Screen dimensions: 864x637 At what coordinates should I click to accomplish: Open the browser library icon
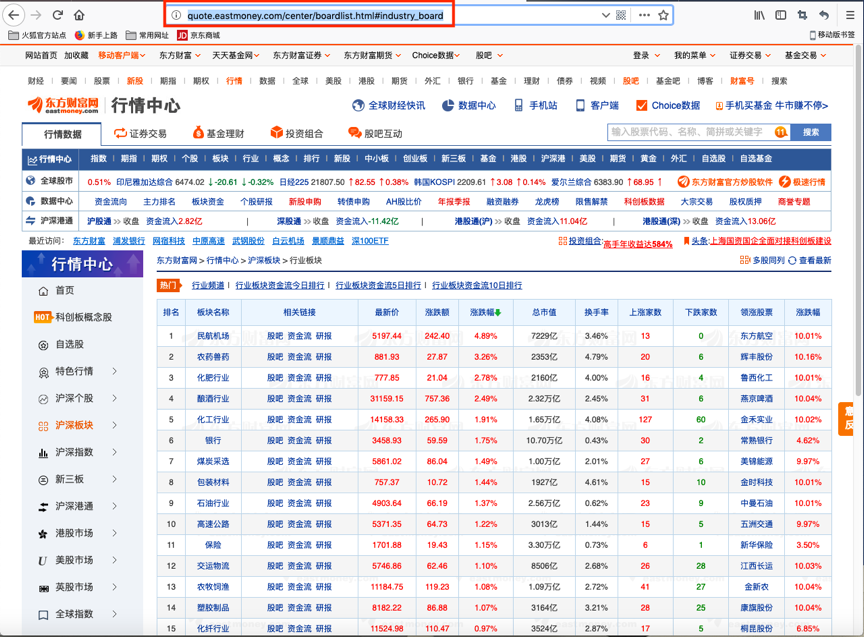click(759, 15)
